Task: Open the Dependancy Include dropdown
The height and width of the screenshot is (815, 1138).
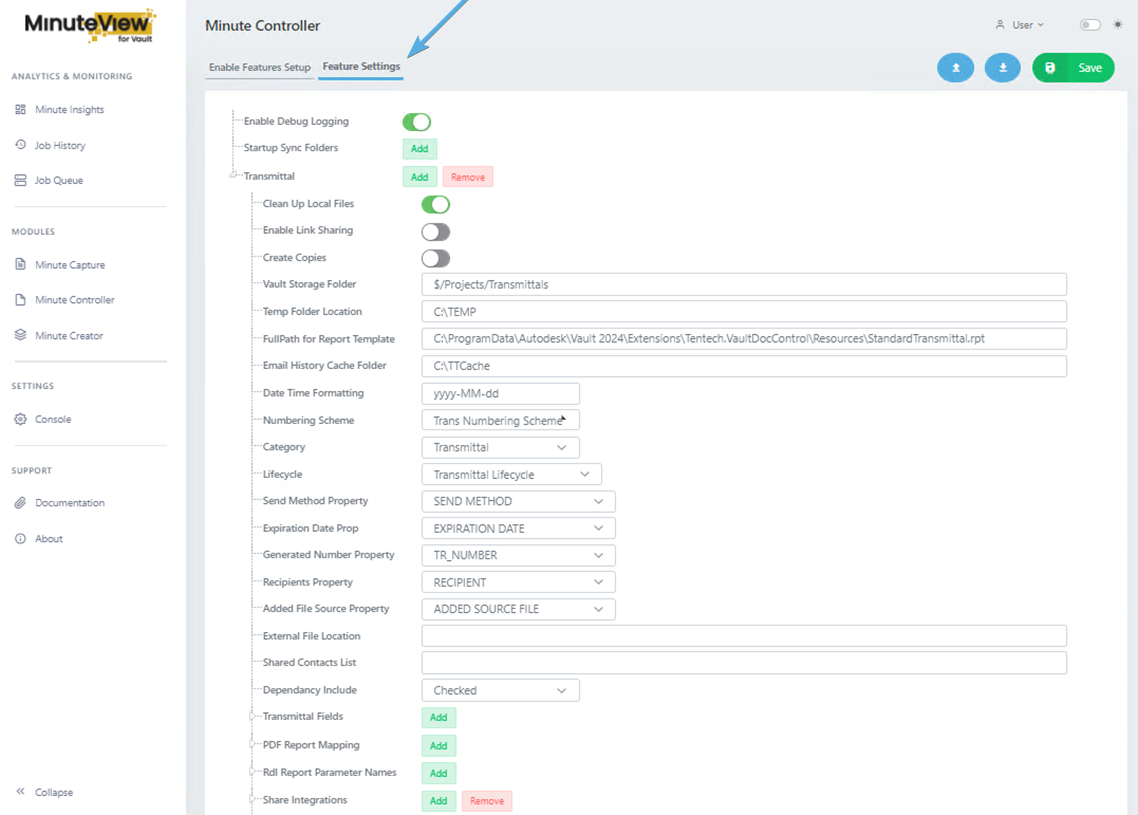Action: click(500, 691)
